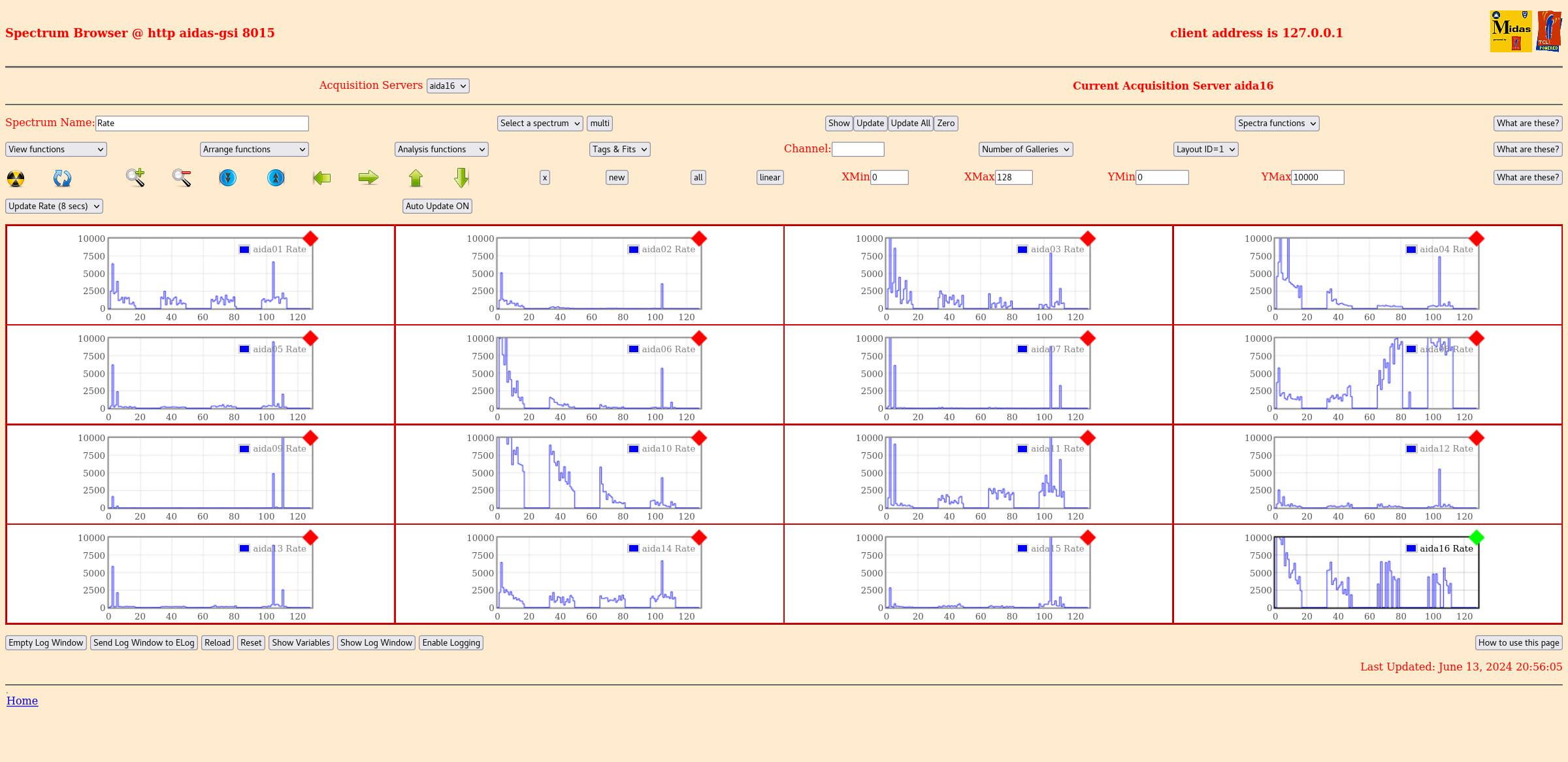This screenshot has width=1568, height=762.
Task: Click the blue double down-arrow icon
Action: [x=227, y=177]
